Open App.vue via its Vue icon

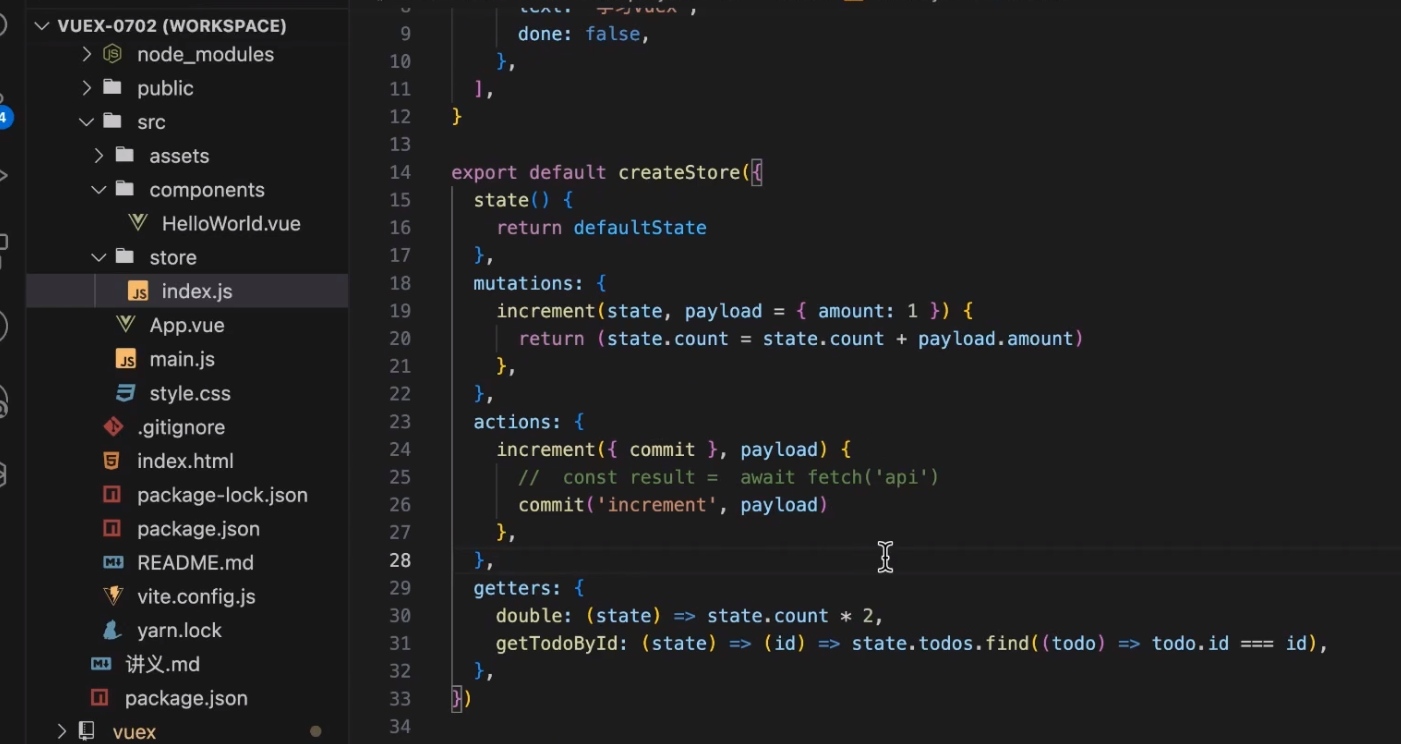coord(126,325)
